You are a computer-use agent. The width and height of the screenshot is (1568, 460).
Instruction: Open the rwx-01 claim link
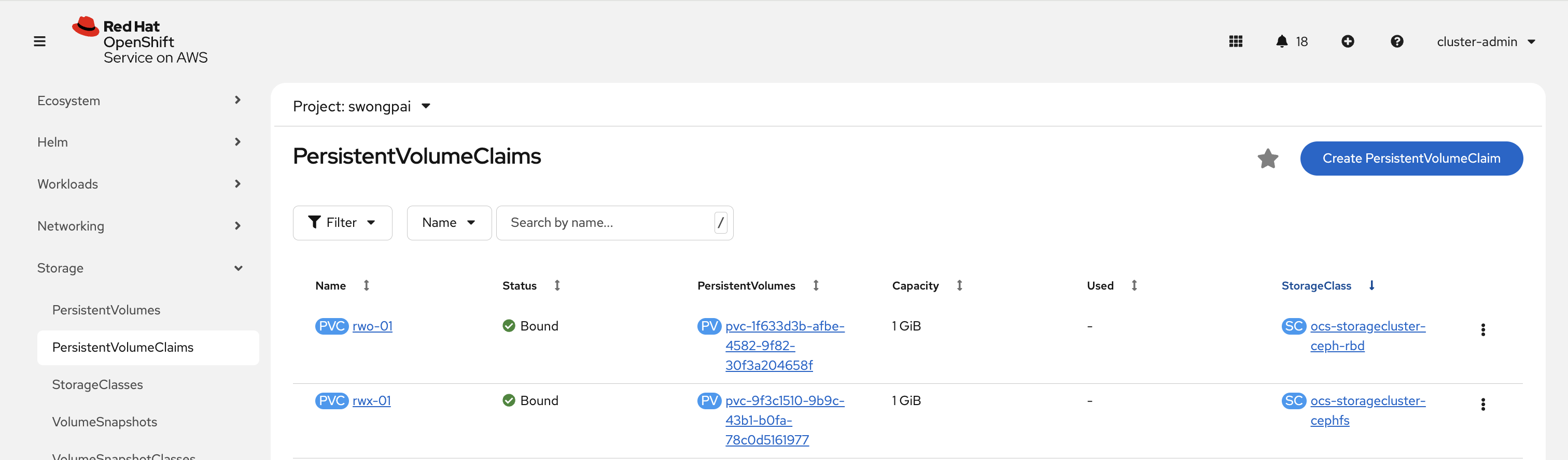[371, 401]
